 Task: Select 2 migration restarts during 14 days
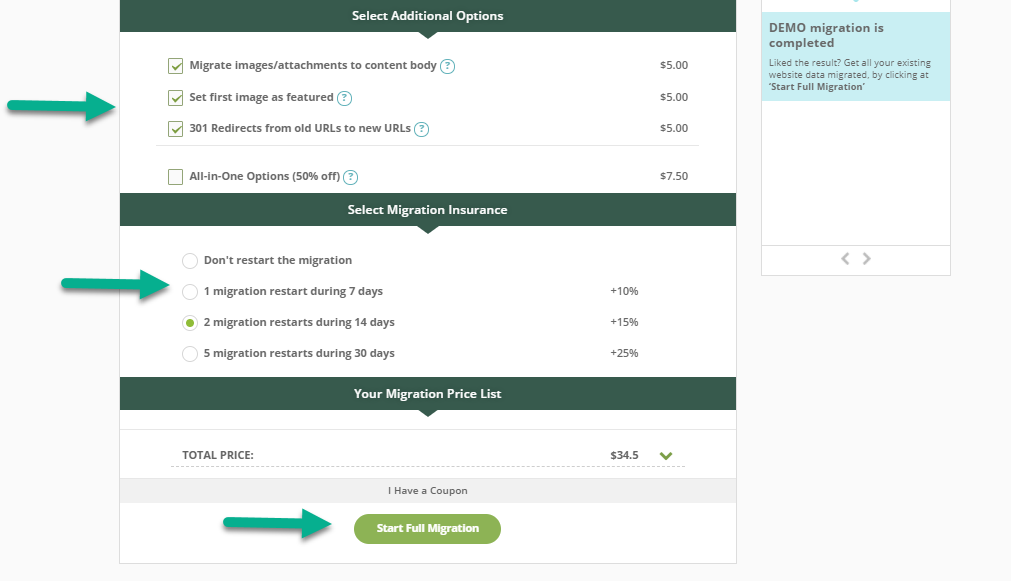click(x=190, y=322)
